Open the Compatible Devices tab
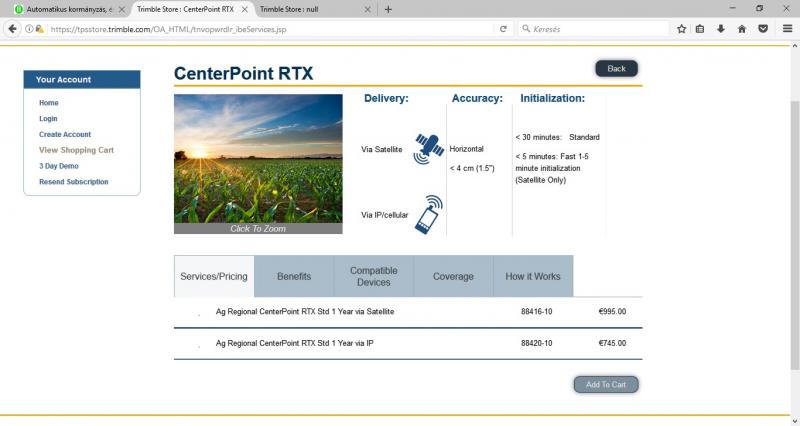Image resolution: width=800 pixels, height=426 pixels. coord(373,276)
